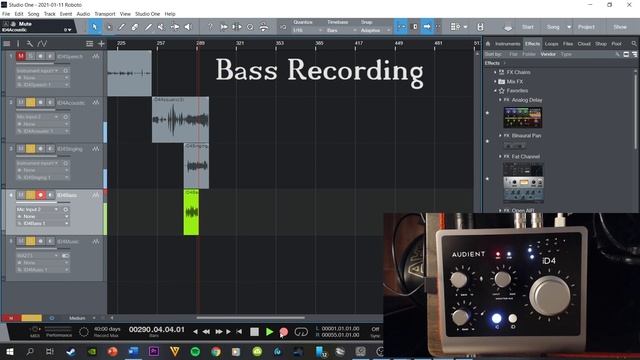Select the Range tool

point(108,27)
